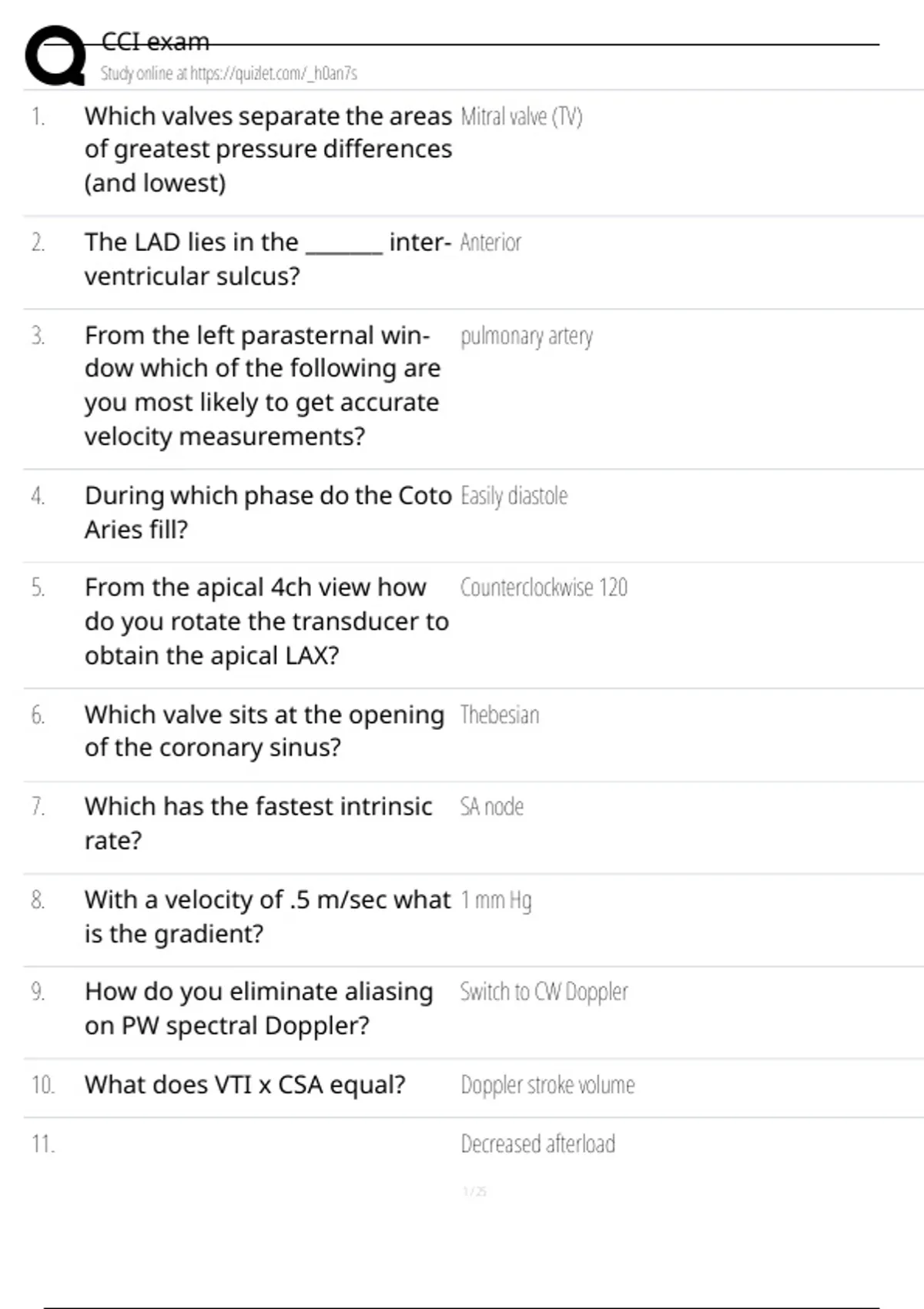
Task: Select the 'Thebesian' answer
Action: tap(500, 715)
